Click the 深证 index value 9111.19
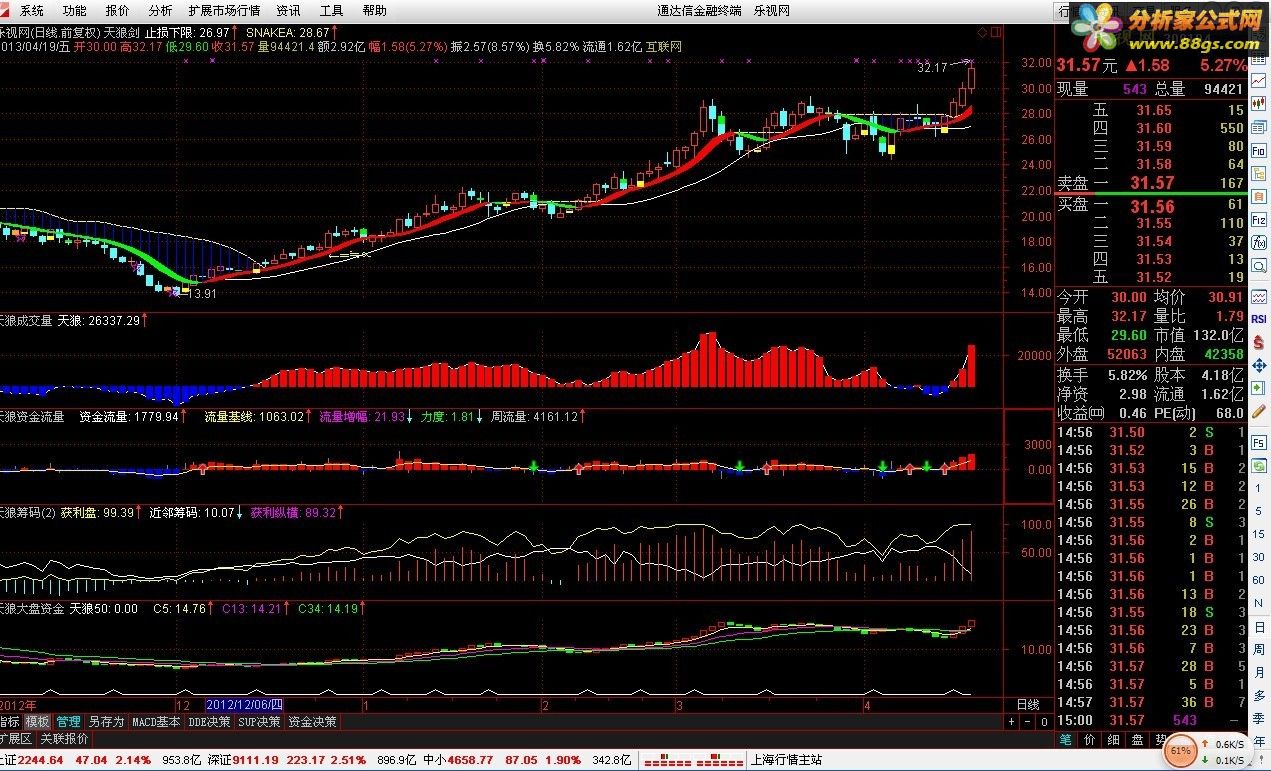 click(x=255, y=760)
